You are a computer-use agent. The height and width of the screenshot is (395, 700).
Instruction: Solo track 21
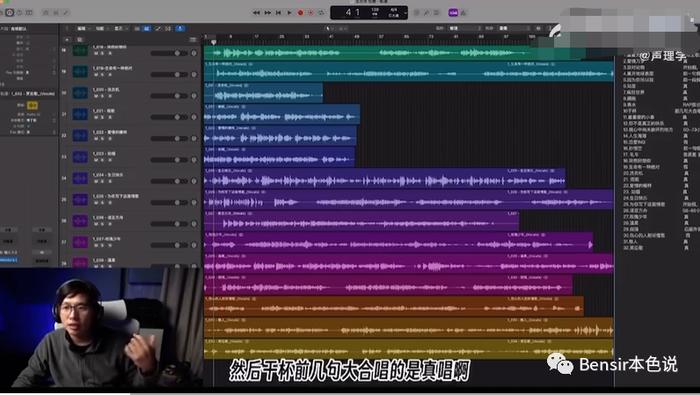[103, 117]
